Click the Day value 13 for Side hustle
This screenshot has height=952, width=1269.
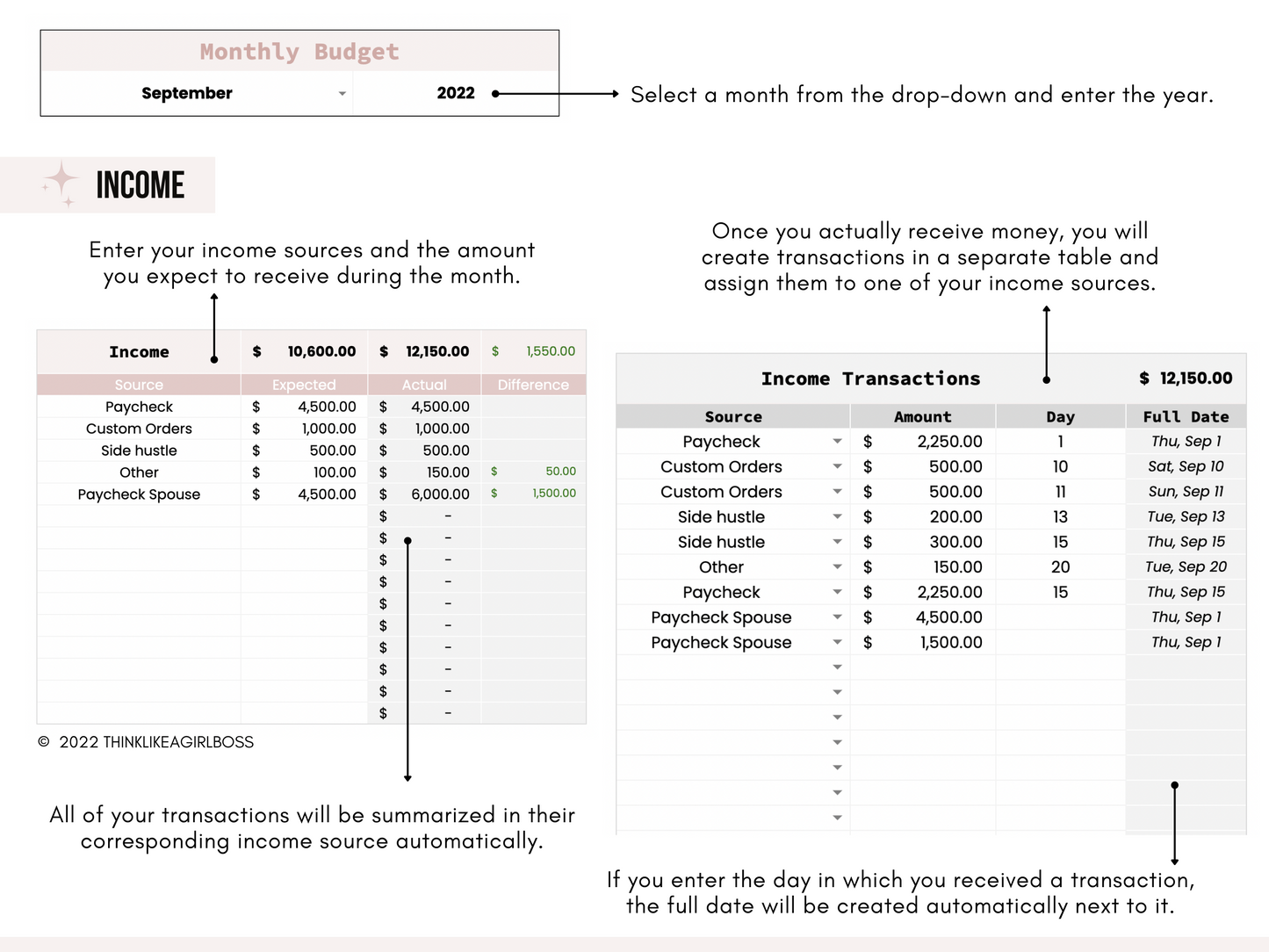[x=1060, y=516]
